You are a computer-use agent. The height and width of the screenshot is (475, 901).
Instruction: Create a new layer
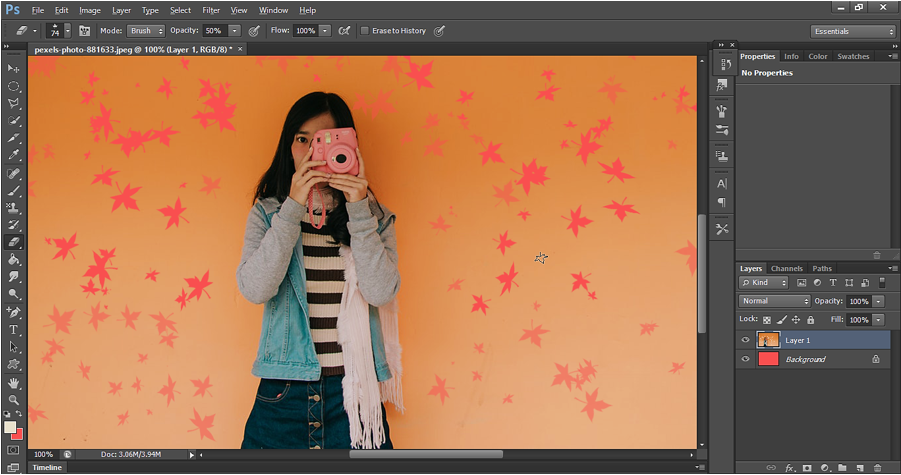click(x=860, y=468)
